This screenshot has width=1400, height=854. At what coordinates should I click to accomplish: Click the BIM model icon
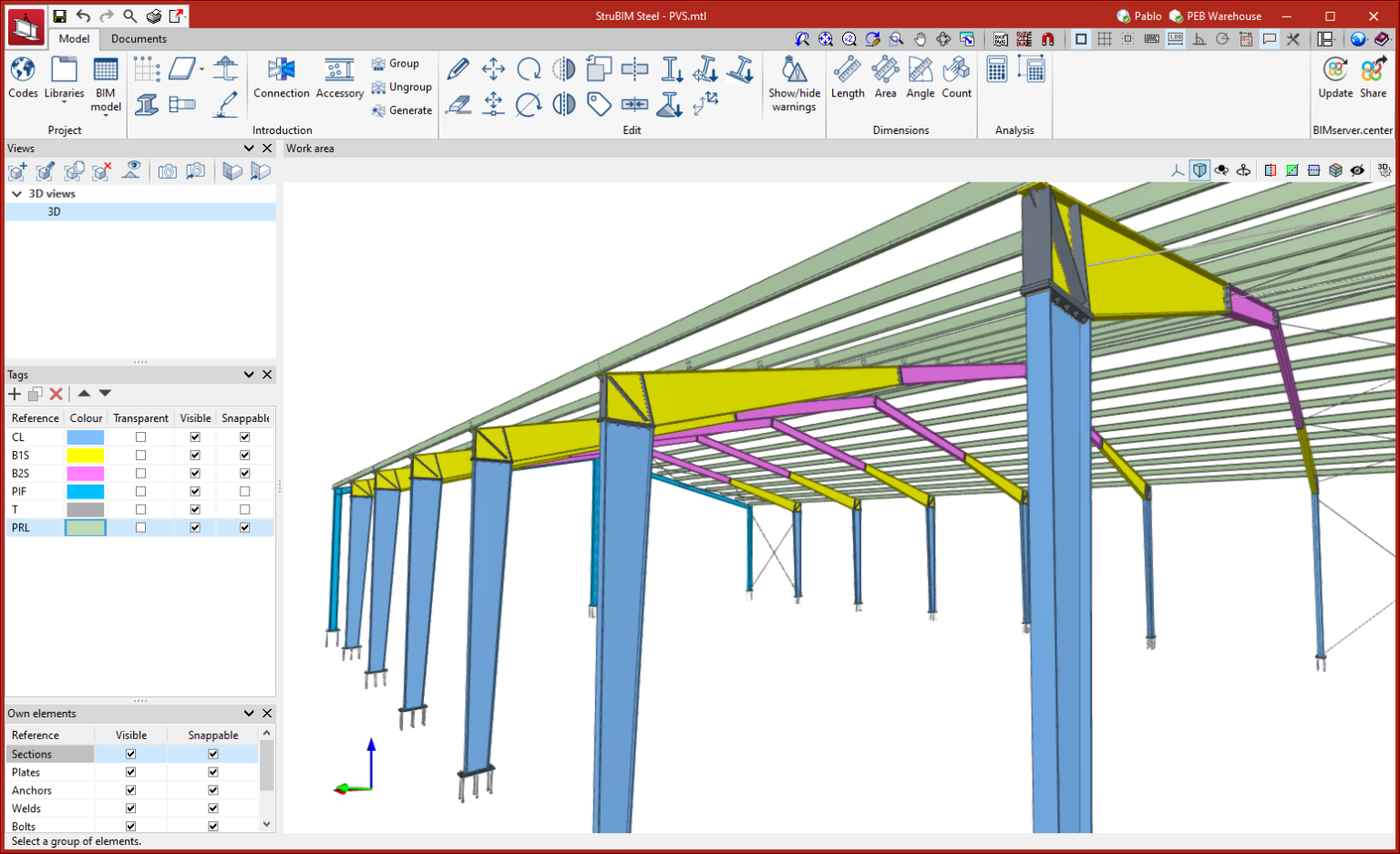(x=106, y=71)
